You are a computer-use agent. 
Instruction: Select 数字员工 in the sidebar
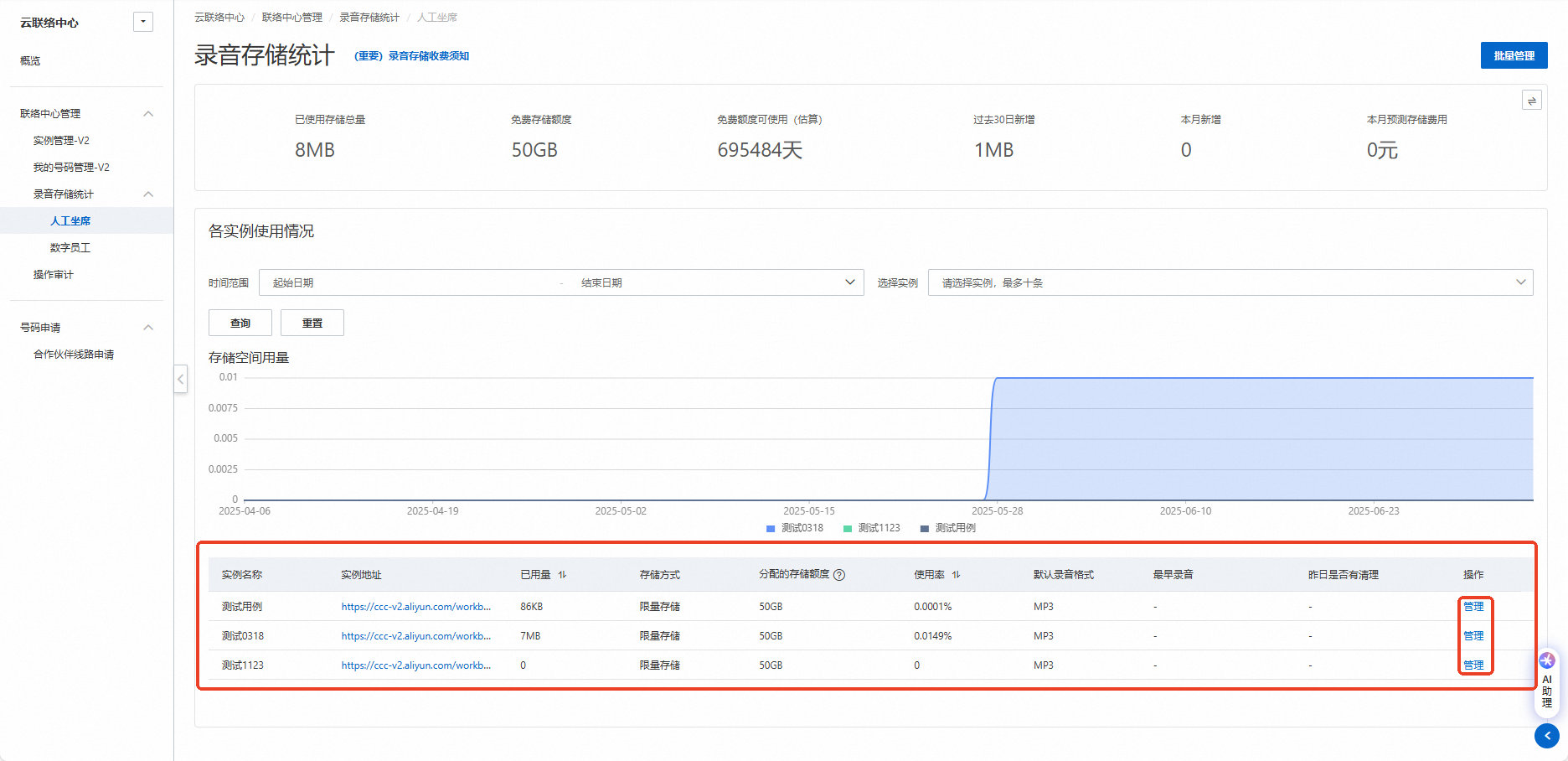point(70,248)
